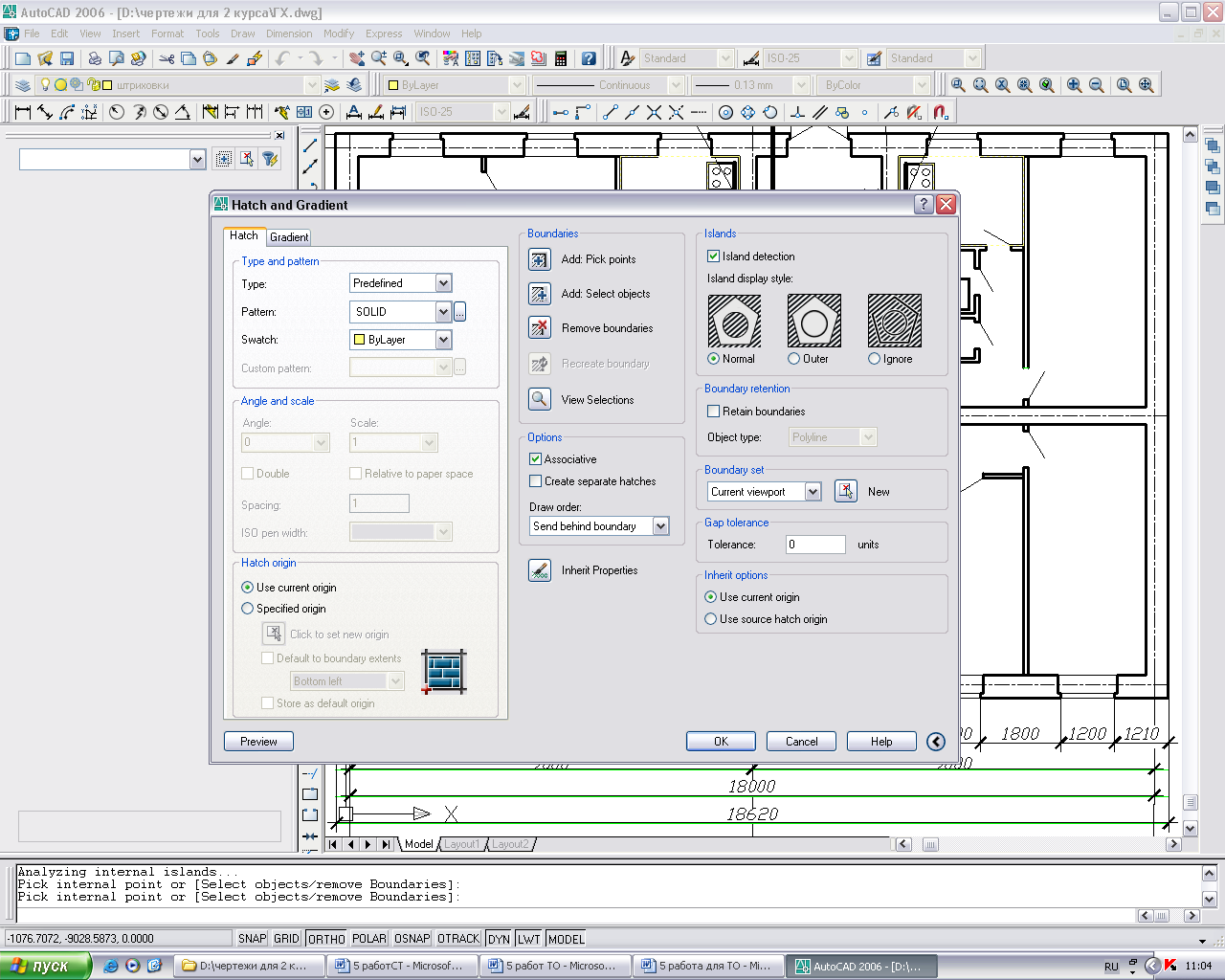The height and width of the screenshot is (980, 1225).
Task: Select the Ignore island display style radio
Action: tap(874, 359)
